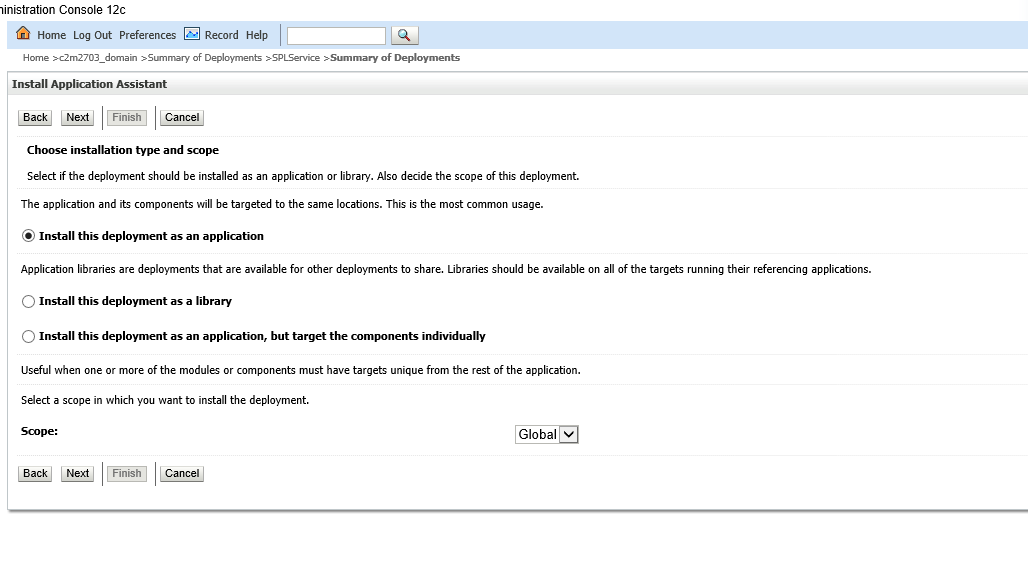
Task: Open Preferences in the toolbar
Action: 148,35
